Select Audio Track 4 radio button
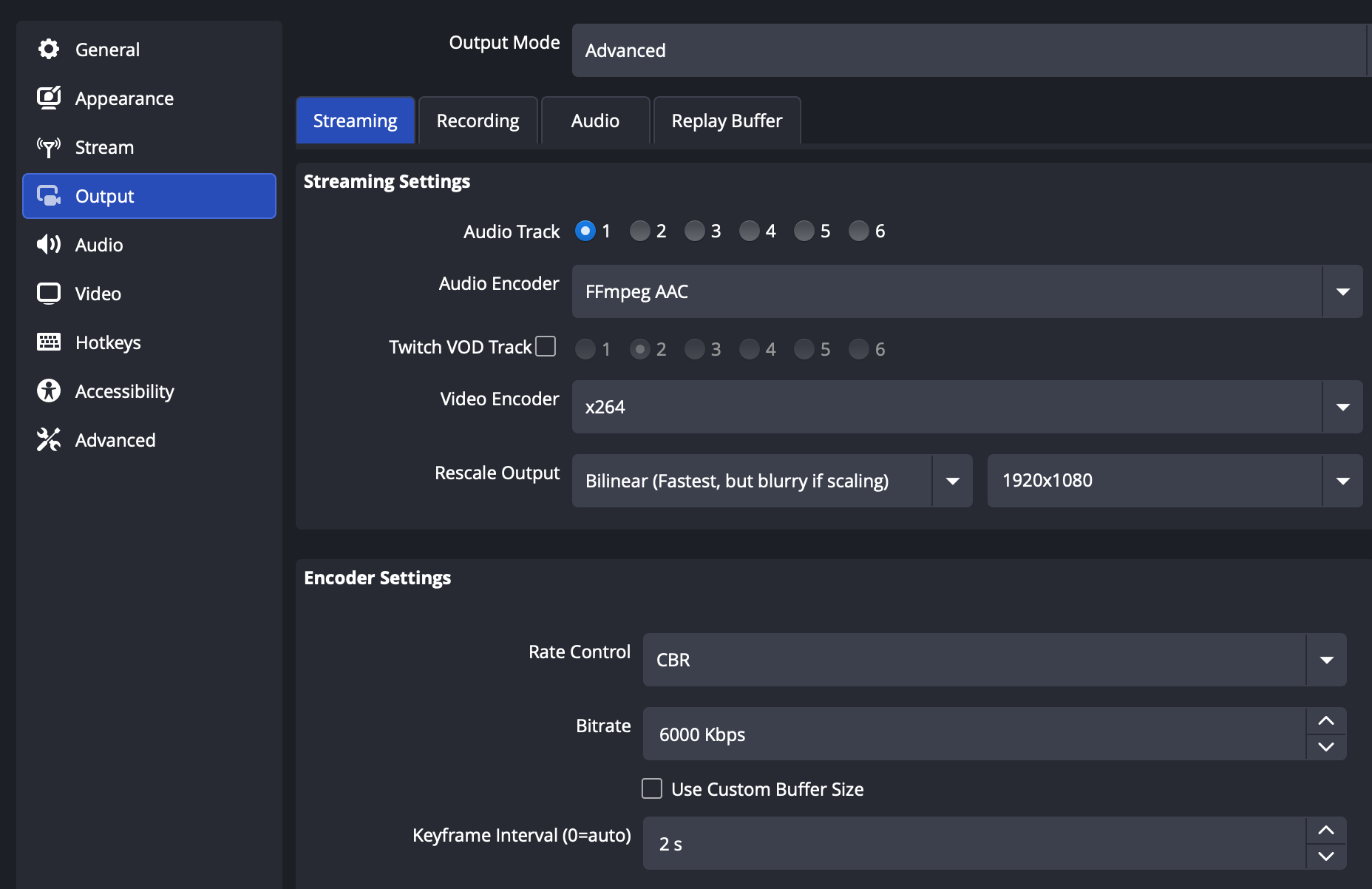The width and height of the screenshot is (1372, 889). [750, 231]
